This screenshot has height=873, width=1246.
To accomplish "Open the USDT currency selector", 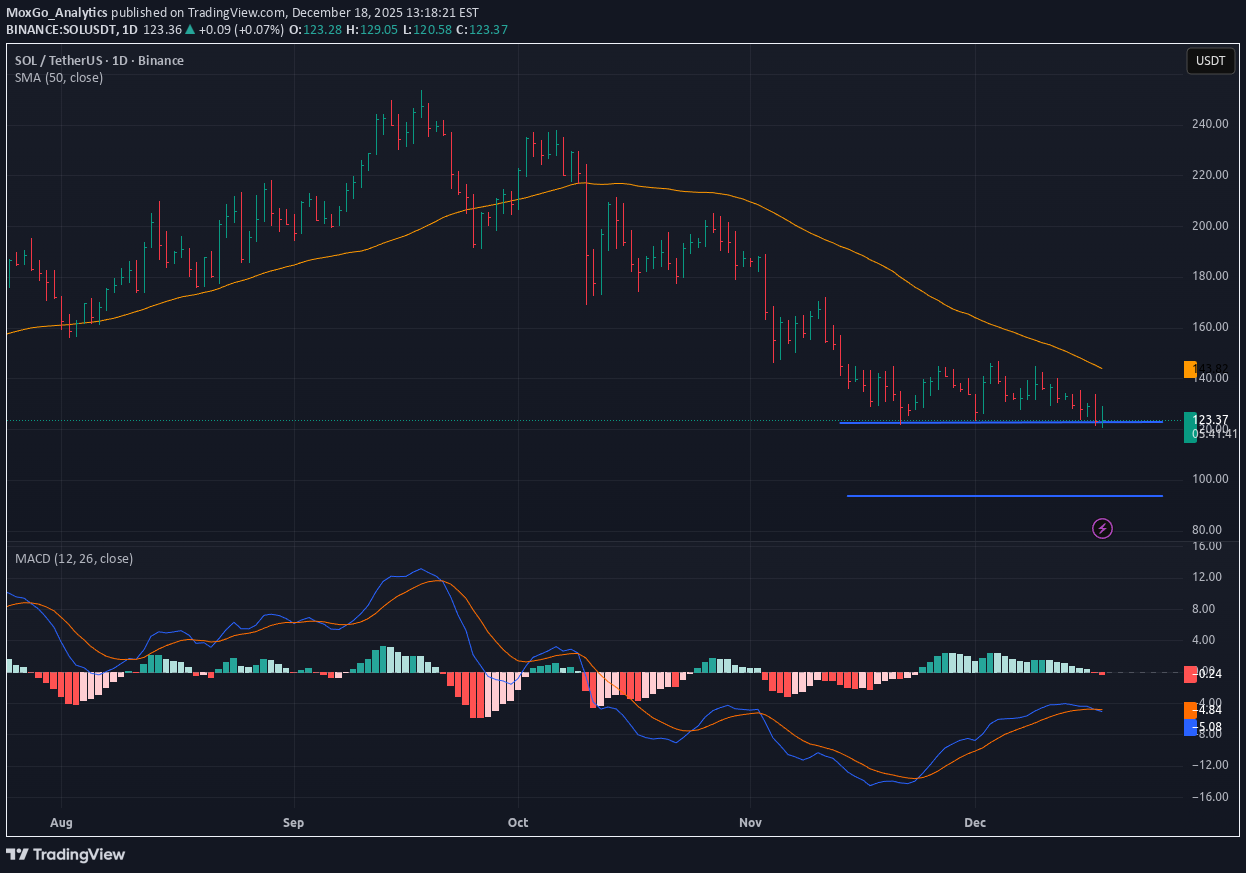I will 1210,61.
